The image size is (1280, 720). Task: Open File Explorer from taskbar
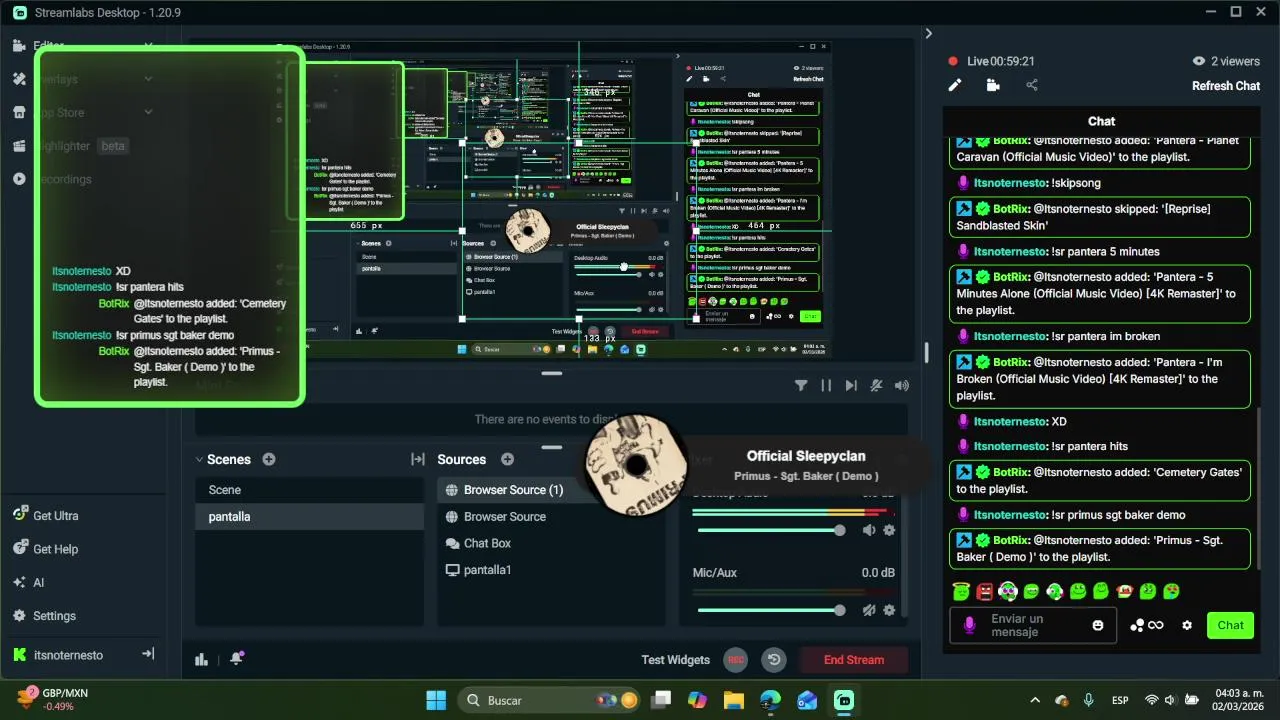tap(734, 700)
